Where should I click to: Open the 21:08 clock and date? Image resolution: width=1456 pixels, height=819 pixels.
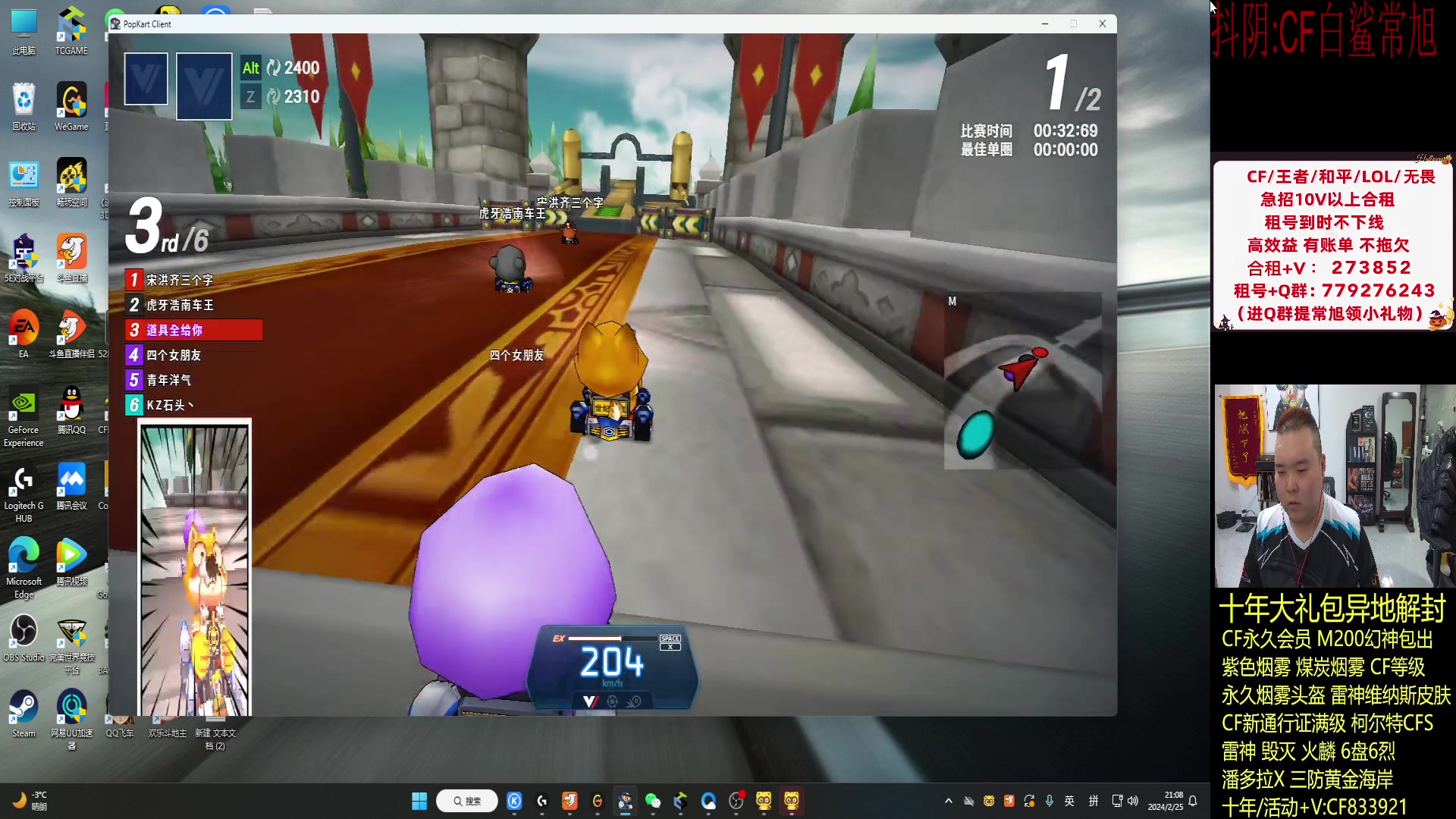1166,801
